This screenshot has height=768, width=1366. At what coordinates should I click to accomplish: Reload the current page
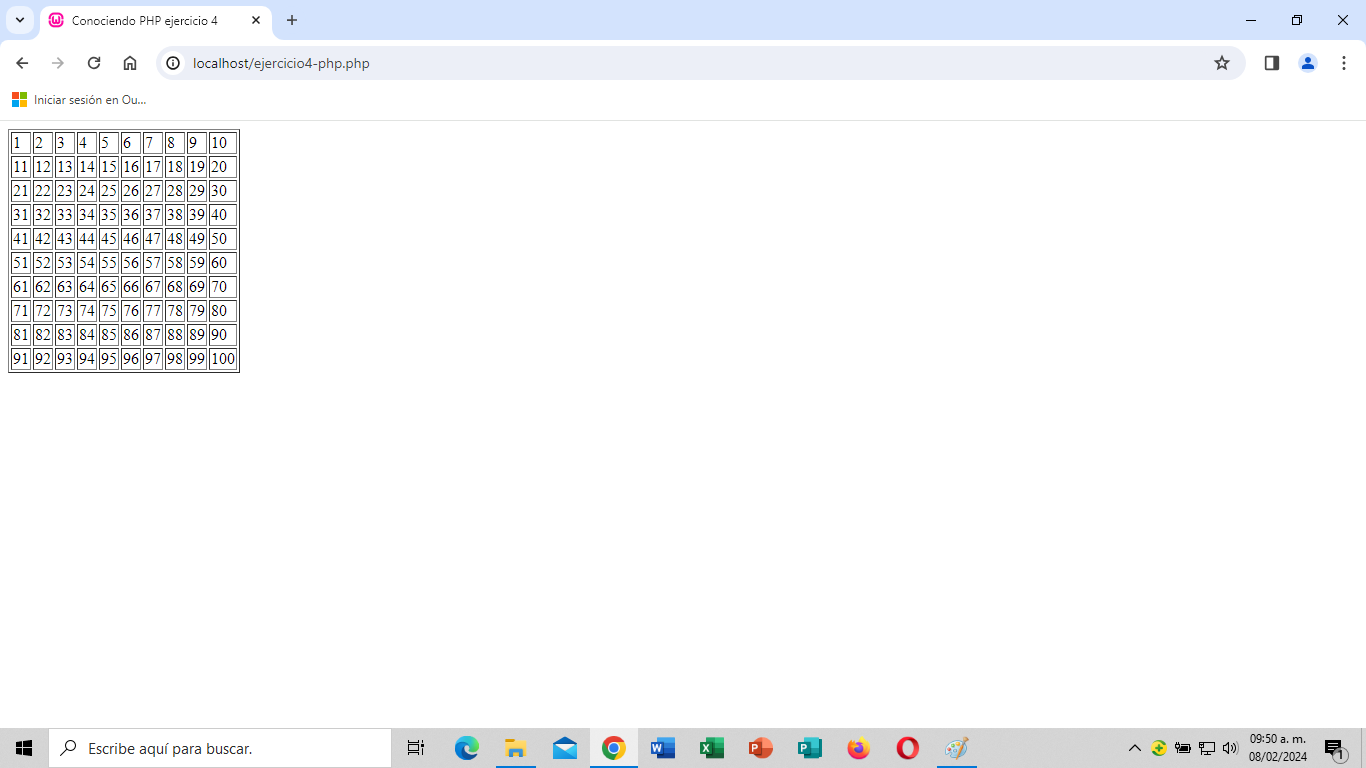tap(94, 63)
